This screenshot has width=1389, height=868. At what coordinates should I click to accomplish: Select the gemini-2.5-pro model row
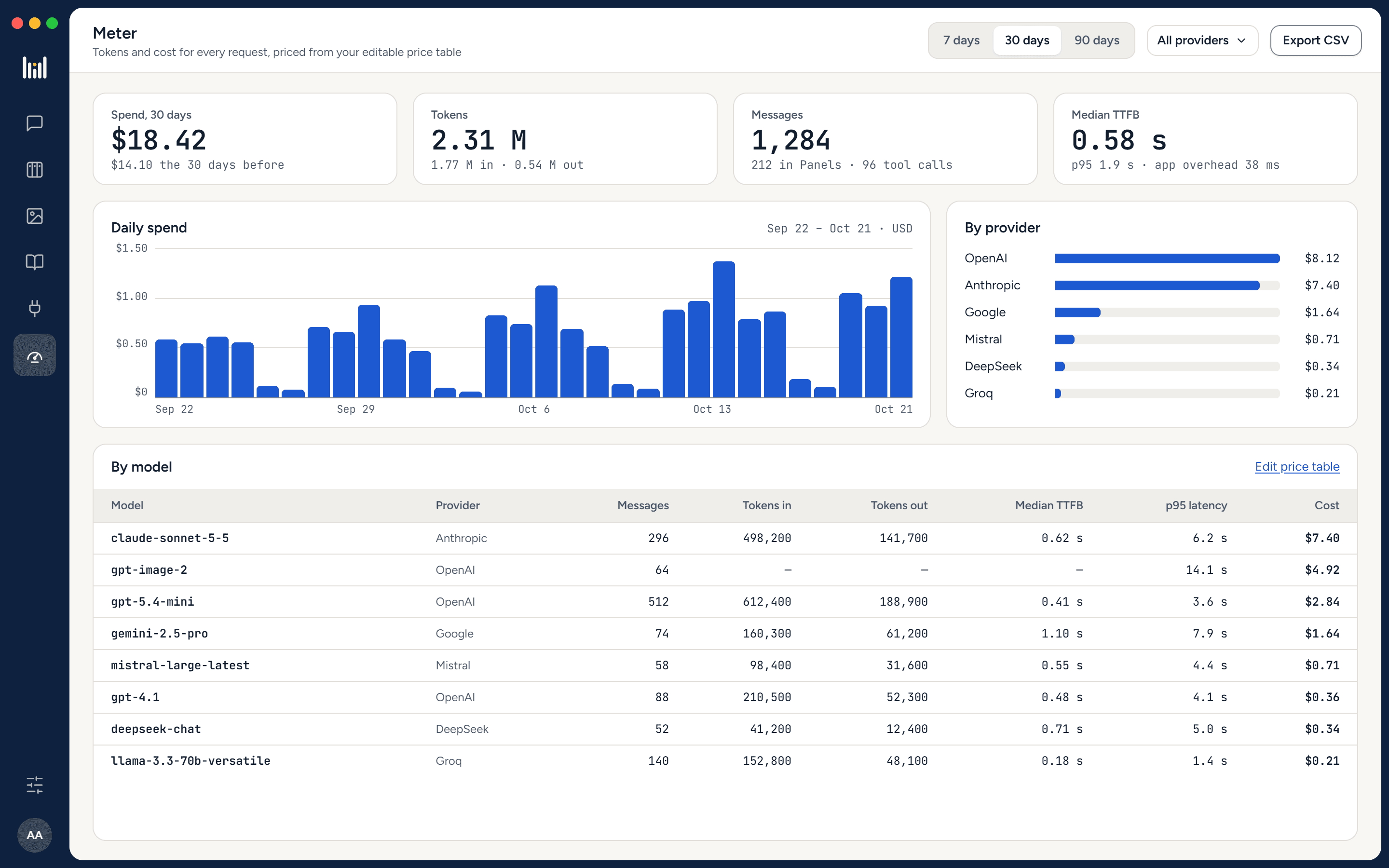pos(725,634)
